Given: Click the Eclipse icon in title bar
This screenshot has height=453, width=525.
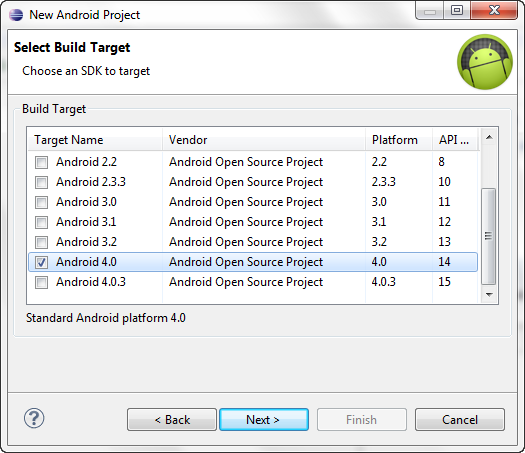Looking at the screenshot, I should (x=16, y=15).
